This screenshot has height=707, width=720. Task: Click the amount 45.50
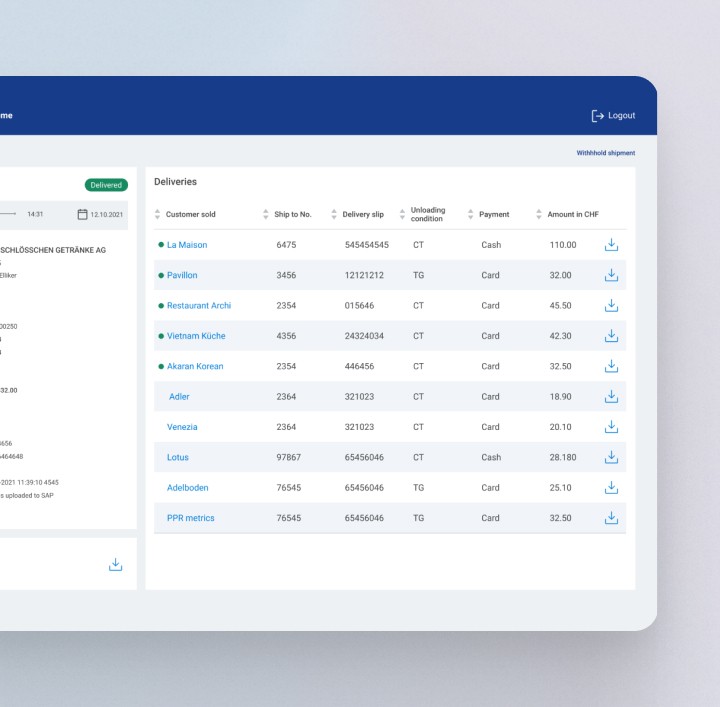561,305
